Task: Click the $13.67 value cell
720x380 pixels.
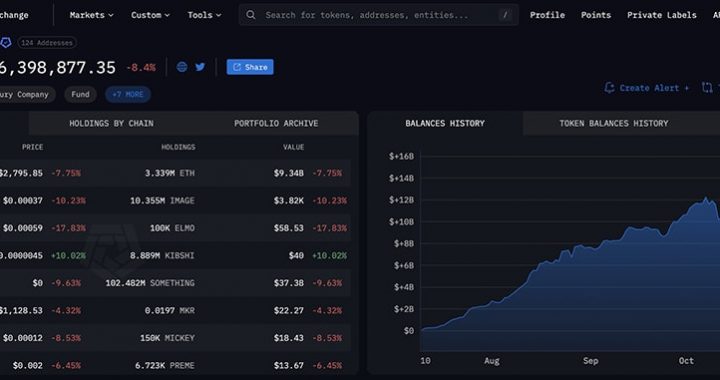Action: [288, 366]
